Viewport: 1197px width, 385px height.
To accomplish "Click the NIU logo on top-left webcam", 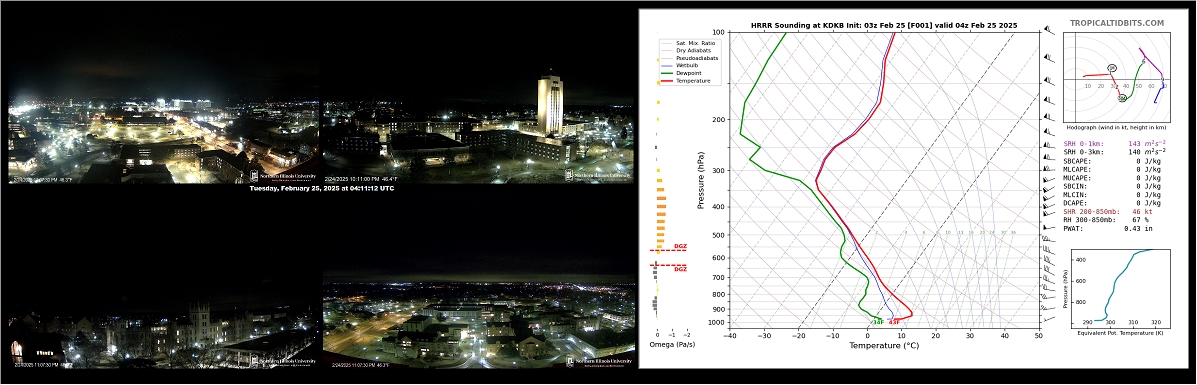I will 283,175.
